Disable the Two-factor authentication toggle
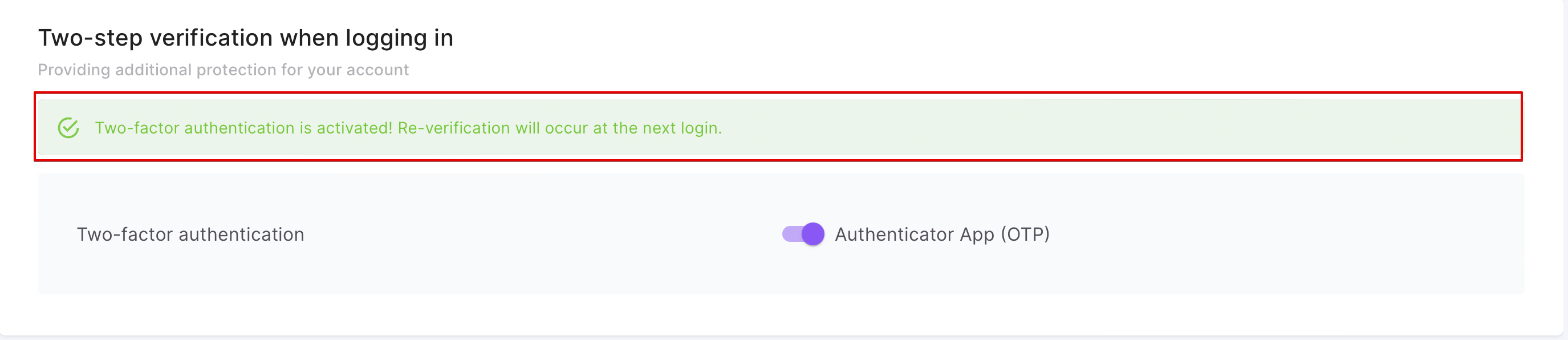This screenshot has width=1568, height=340. (x=803, y=234)
